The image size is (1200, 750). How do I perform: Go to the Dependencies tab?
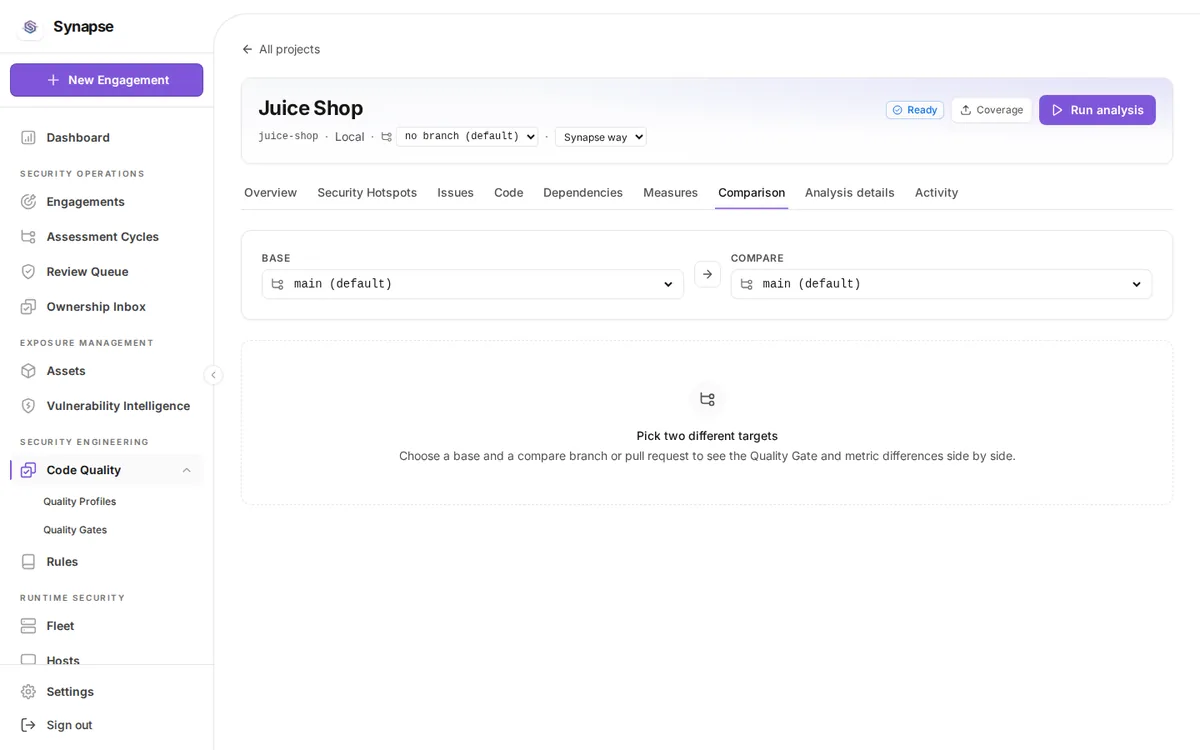(583, 192)
